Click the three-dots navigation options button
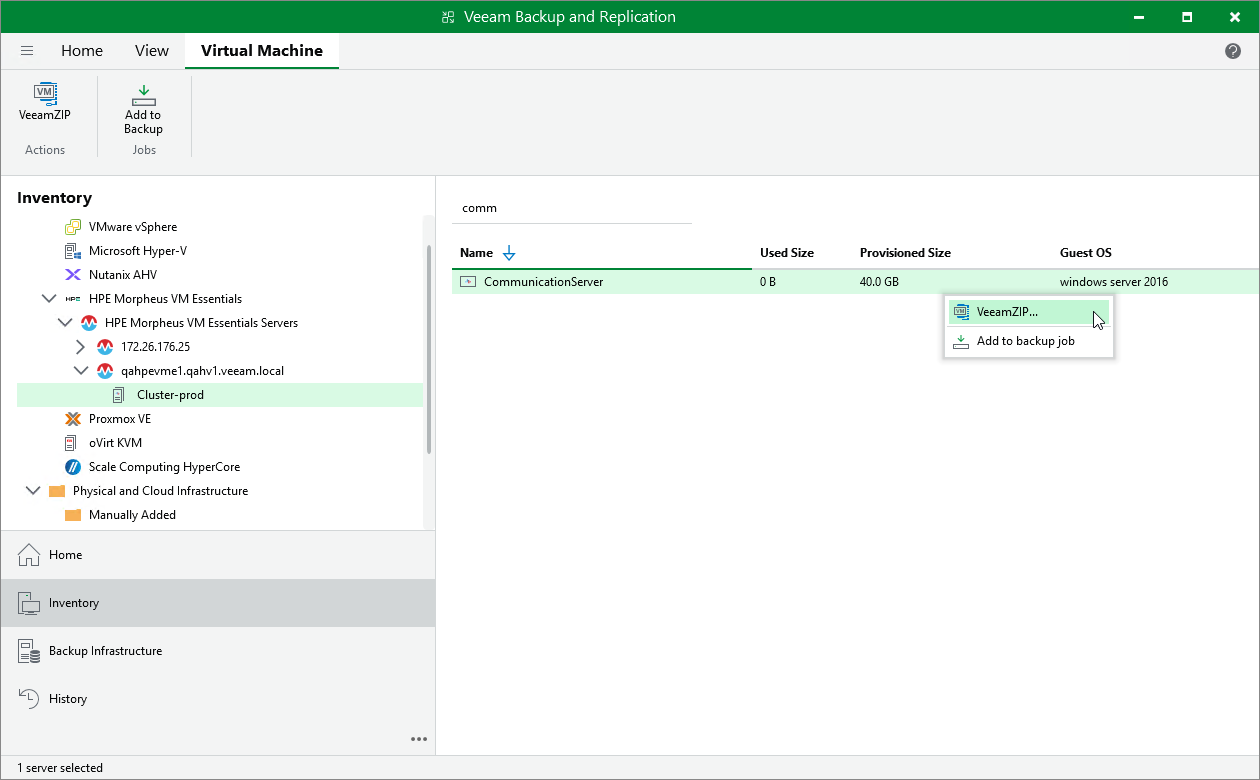Screen dimensions: 1260x780 pyautogui.click(x=419, y=739)
